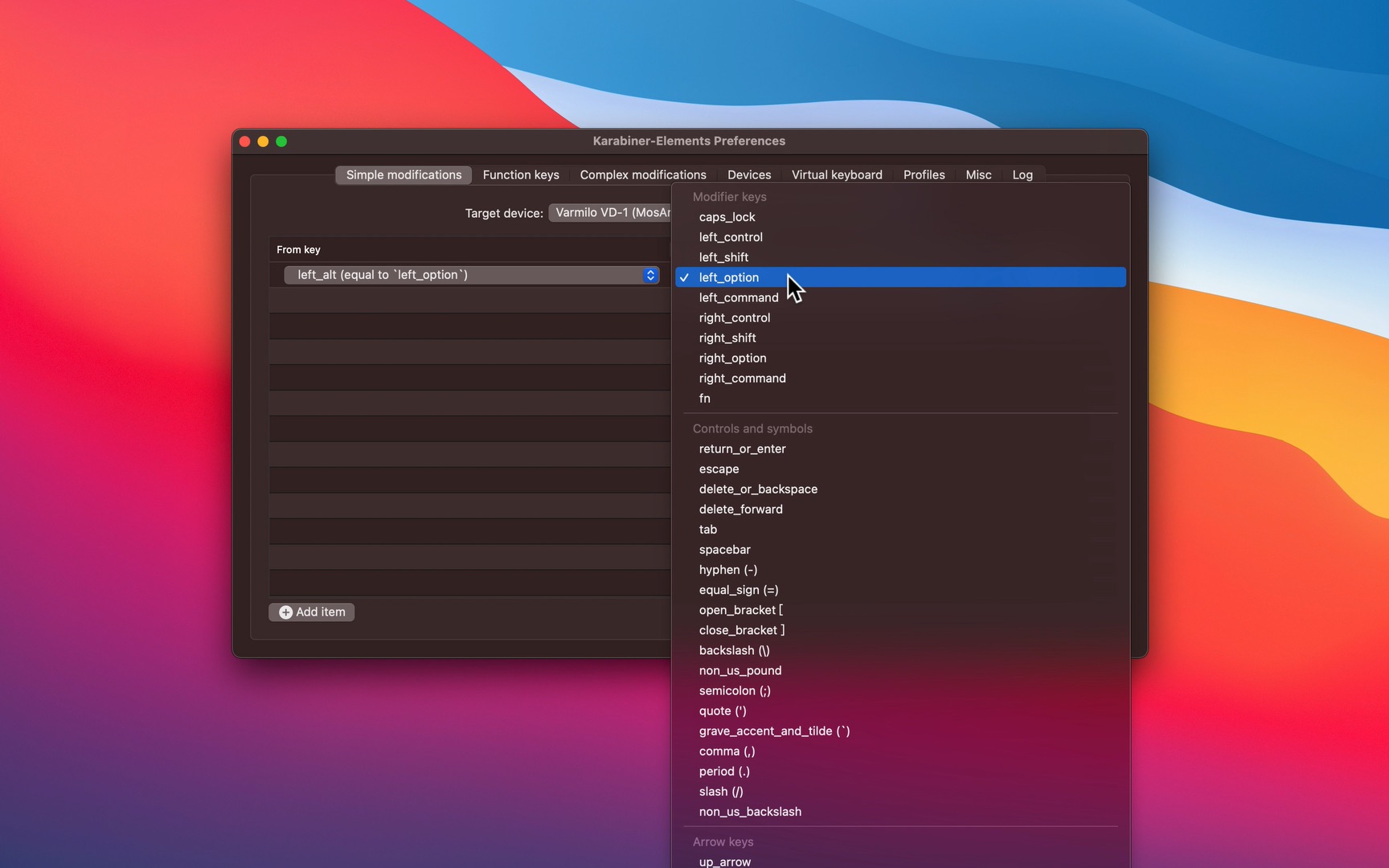Select right_command entry
Image resolution: width=1389 pixels, height=868 pixels.
pos(900,378)
